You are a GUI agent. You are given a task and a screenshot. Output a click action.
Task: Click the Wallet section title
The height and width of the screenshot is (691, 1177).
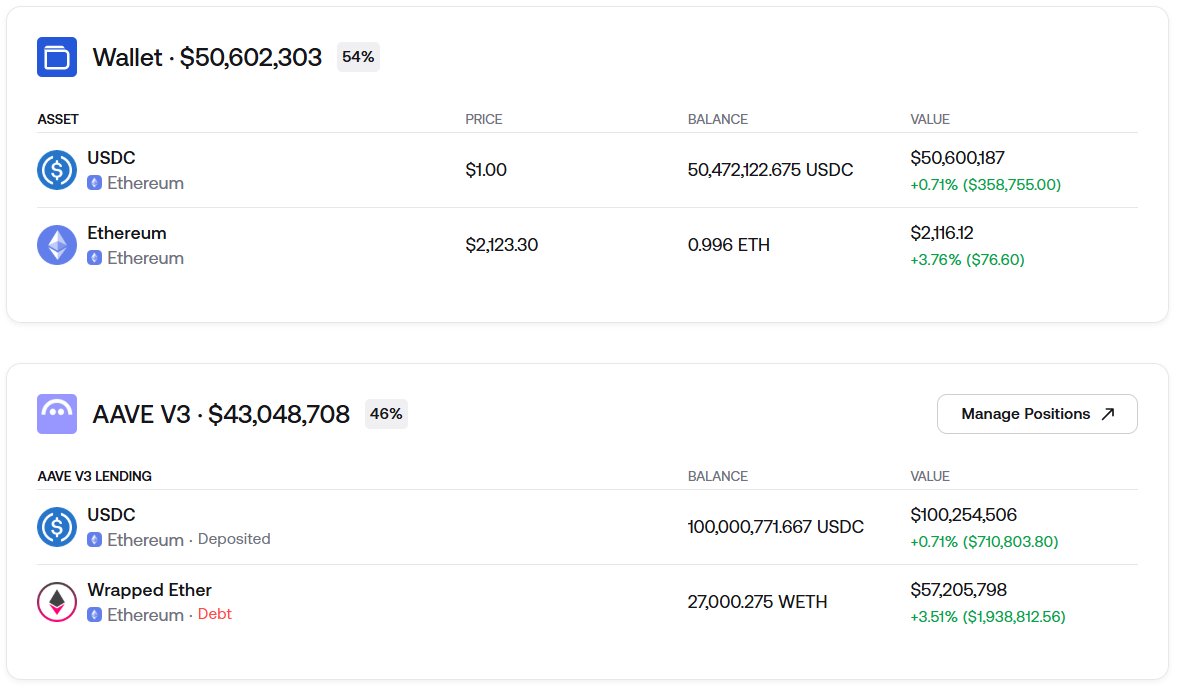[207, 57]
